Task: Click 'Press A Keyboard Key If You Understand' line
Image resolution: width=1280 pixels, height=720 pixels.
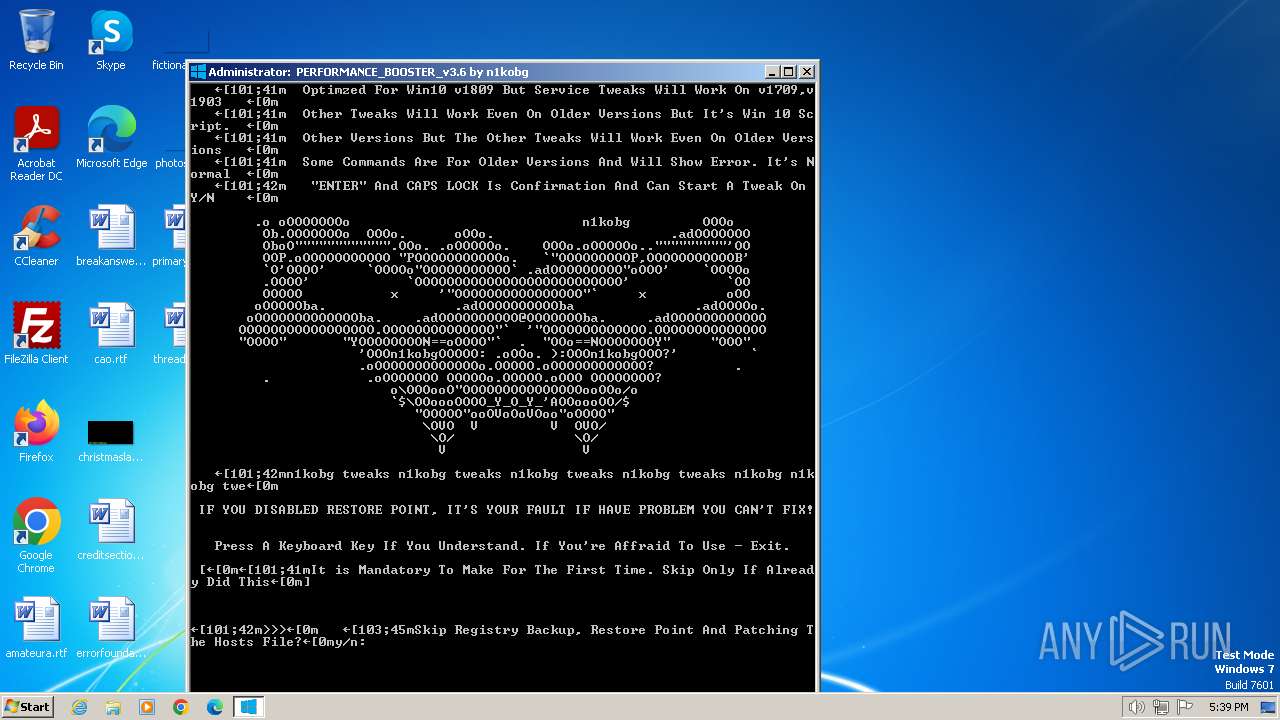Action: click(x=502, y=546)
